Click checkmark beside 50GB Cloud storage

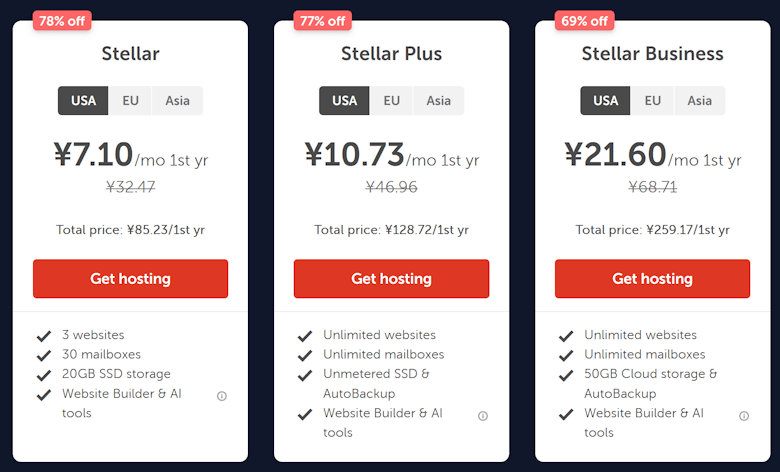(566, 375)
